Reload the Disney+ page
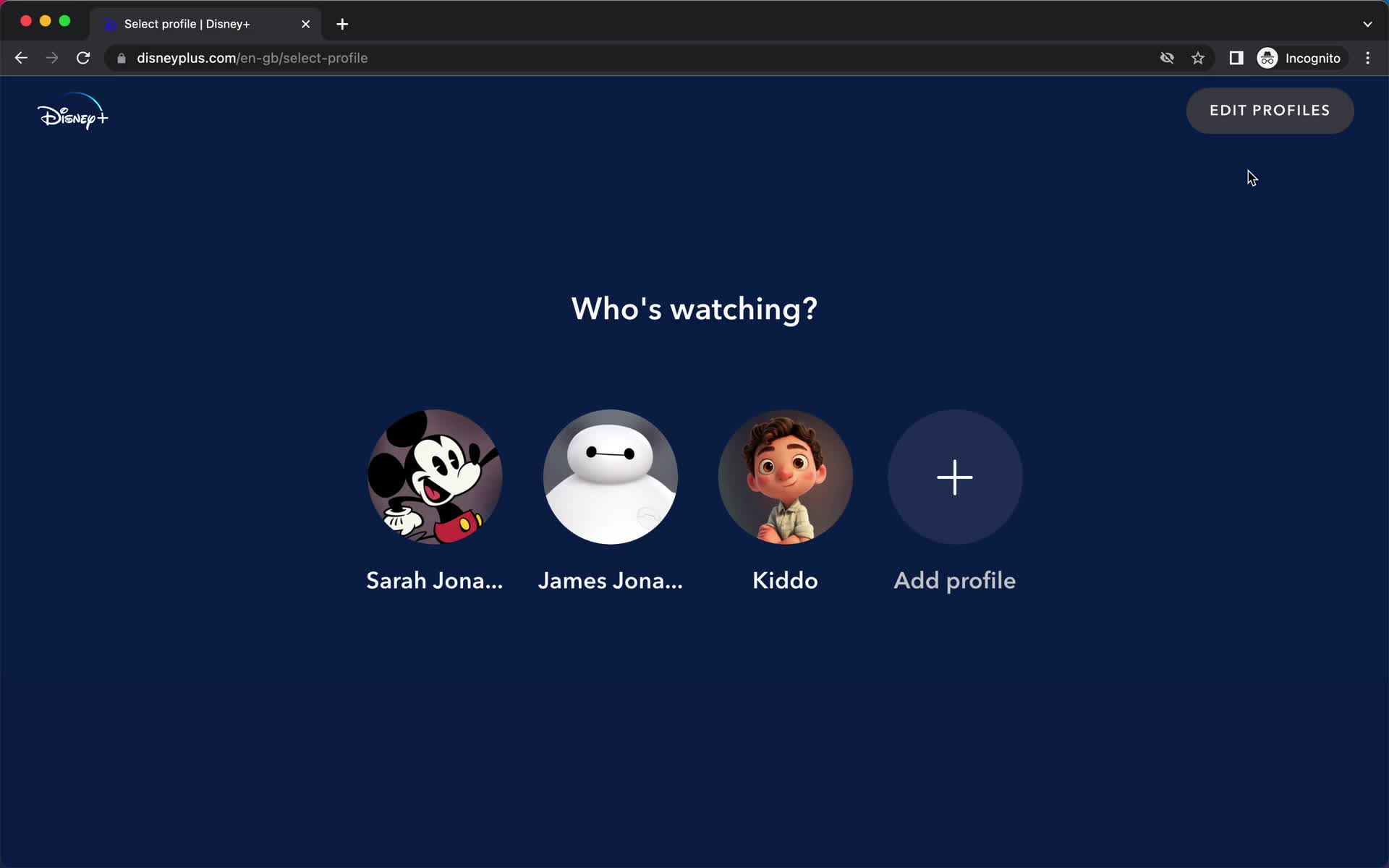Viewport: 1389px width, 868px height. pos(83,58)
